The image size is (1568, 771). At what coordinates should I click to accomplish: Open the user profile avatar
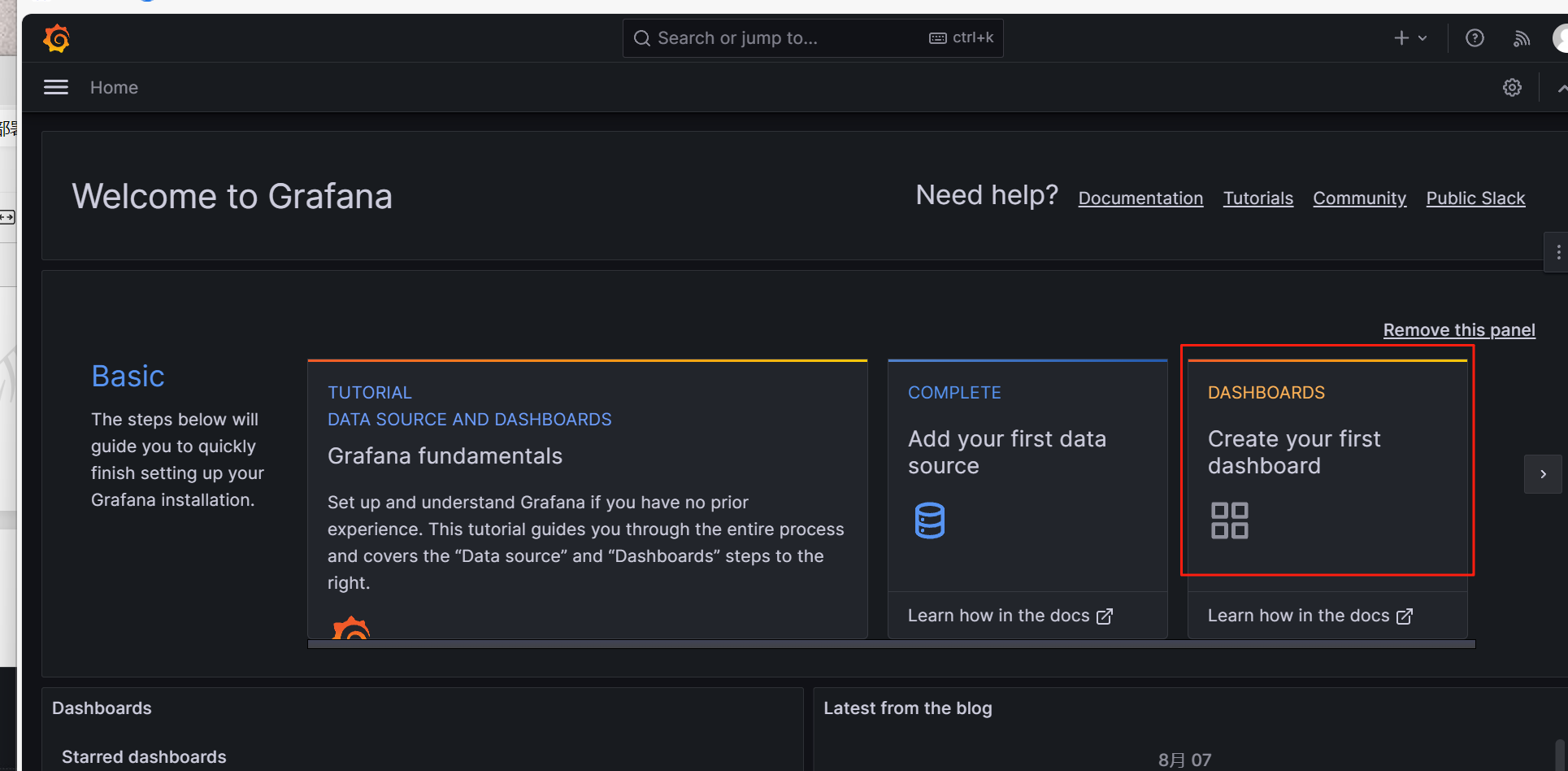tap(1561, 38)
